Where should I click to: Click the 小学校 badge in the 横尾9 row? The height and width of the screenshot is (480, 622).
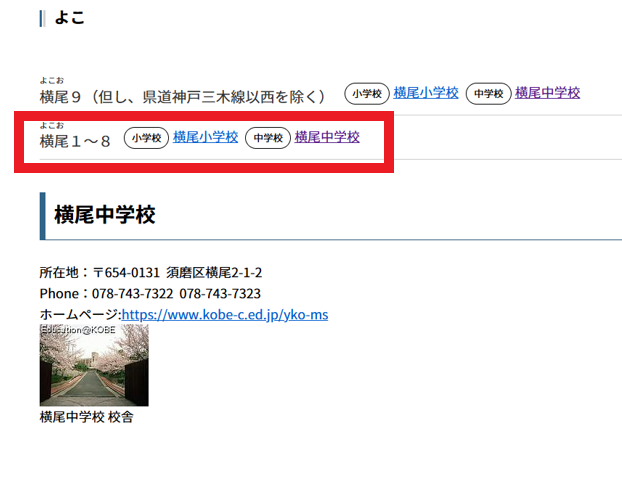(367, 94)
